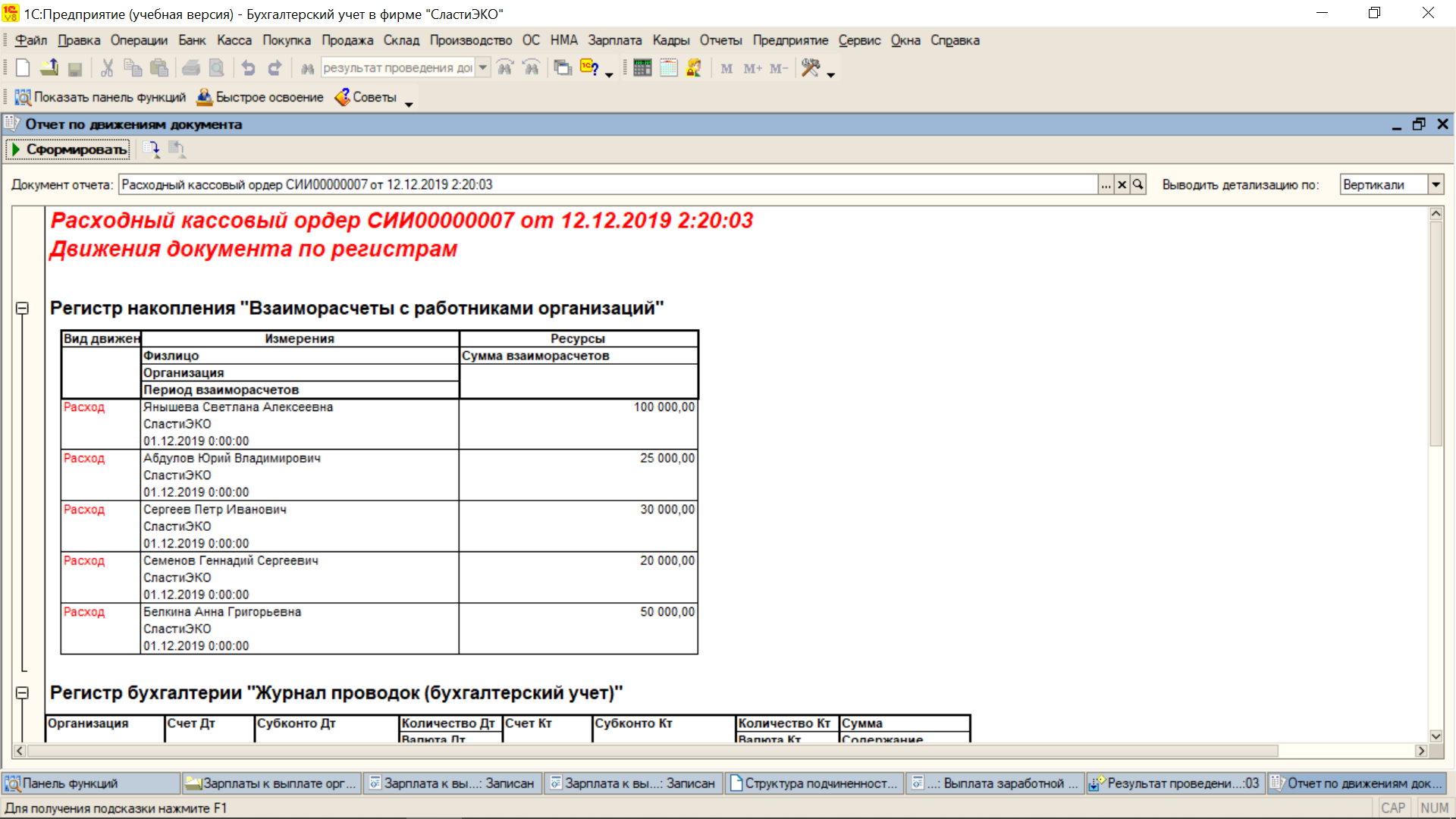Click the Сформировать button
This screenshot has height=819, width=1456.
tap(68, 149)
